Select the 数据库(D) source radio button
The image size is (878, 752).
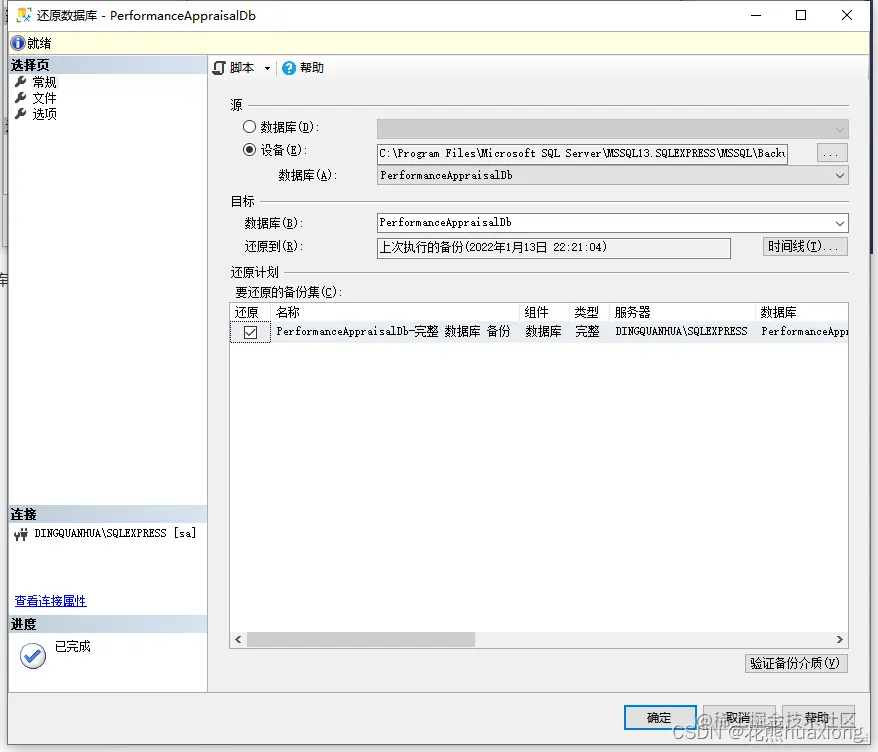[249, 127]
